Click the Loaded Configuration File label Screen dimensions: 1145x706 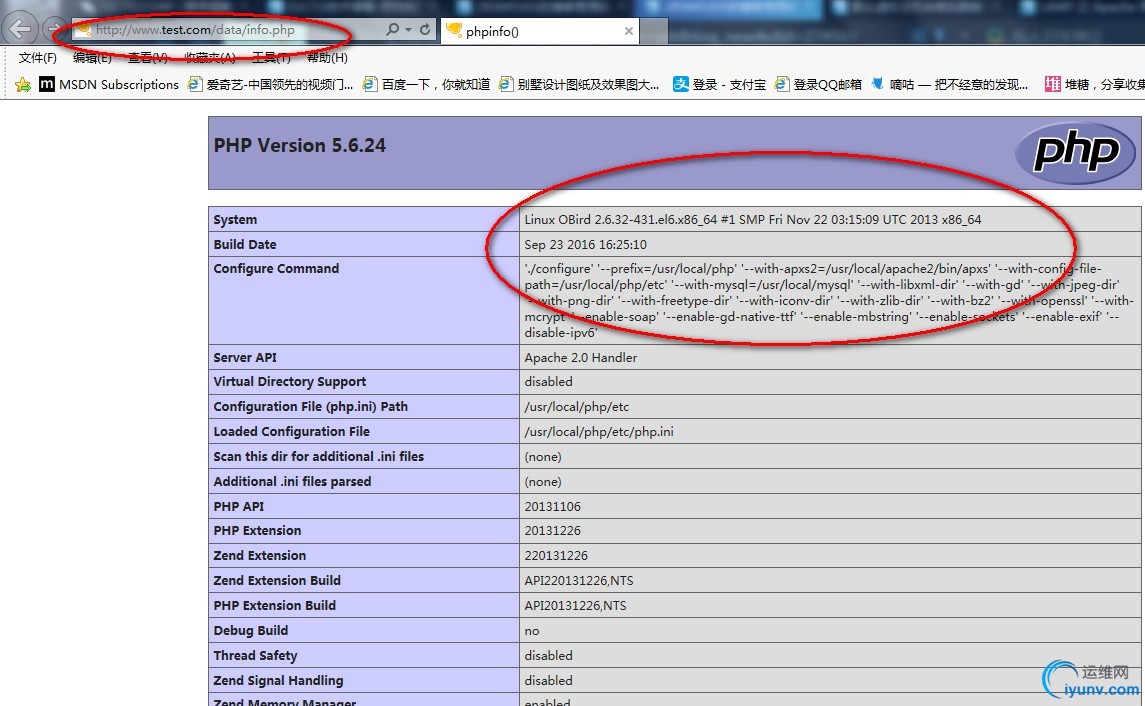coord(291,431)
